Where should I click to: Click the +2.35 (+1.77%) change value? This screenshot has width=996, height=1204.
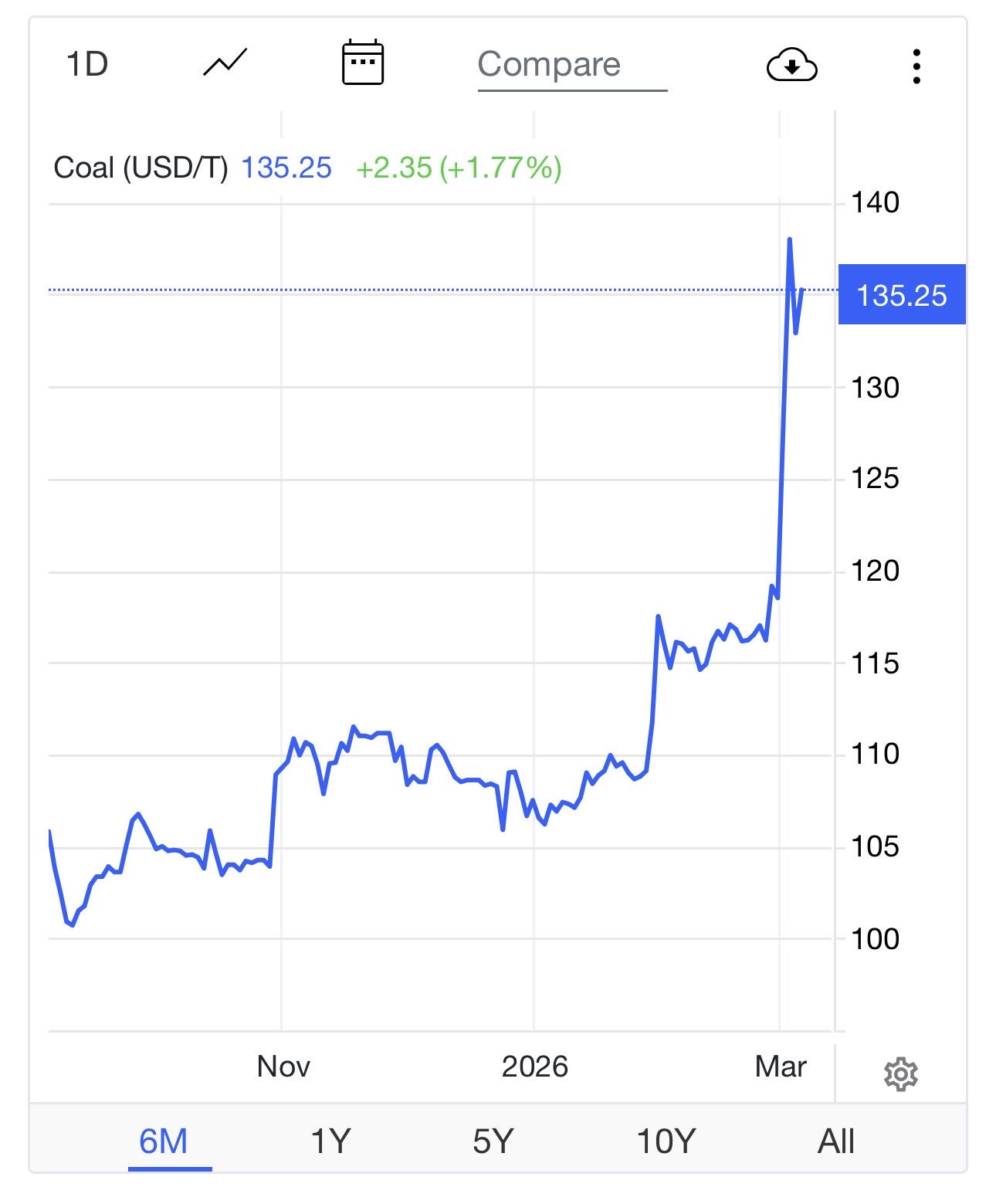pyautogui.click(x=459, y=168)
